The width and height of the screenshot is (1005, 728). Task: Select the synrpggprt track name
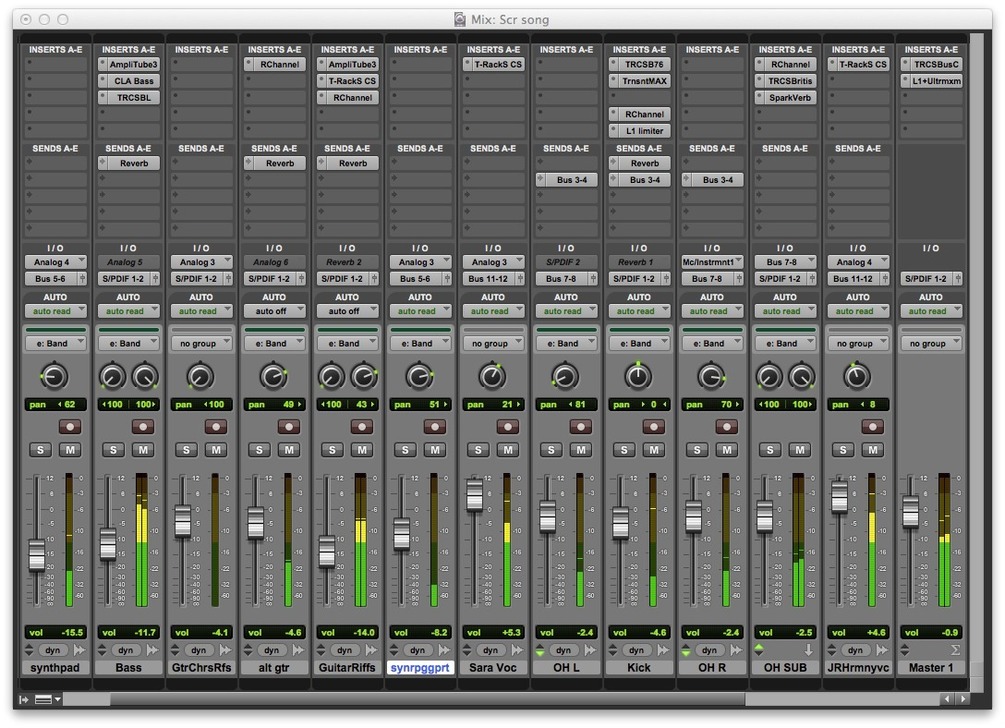[420, 668]
